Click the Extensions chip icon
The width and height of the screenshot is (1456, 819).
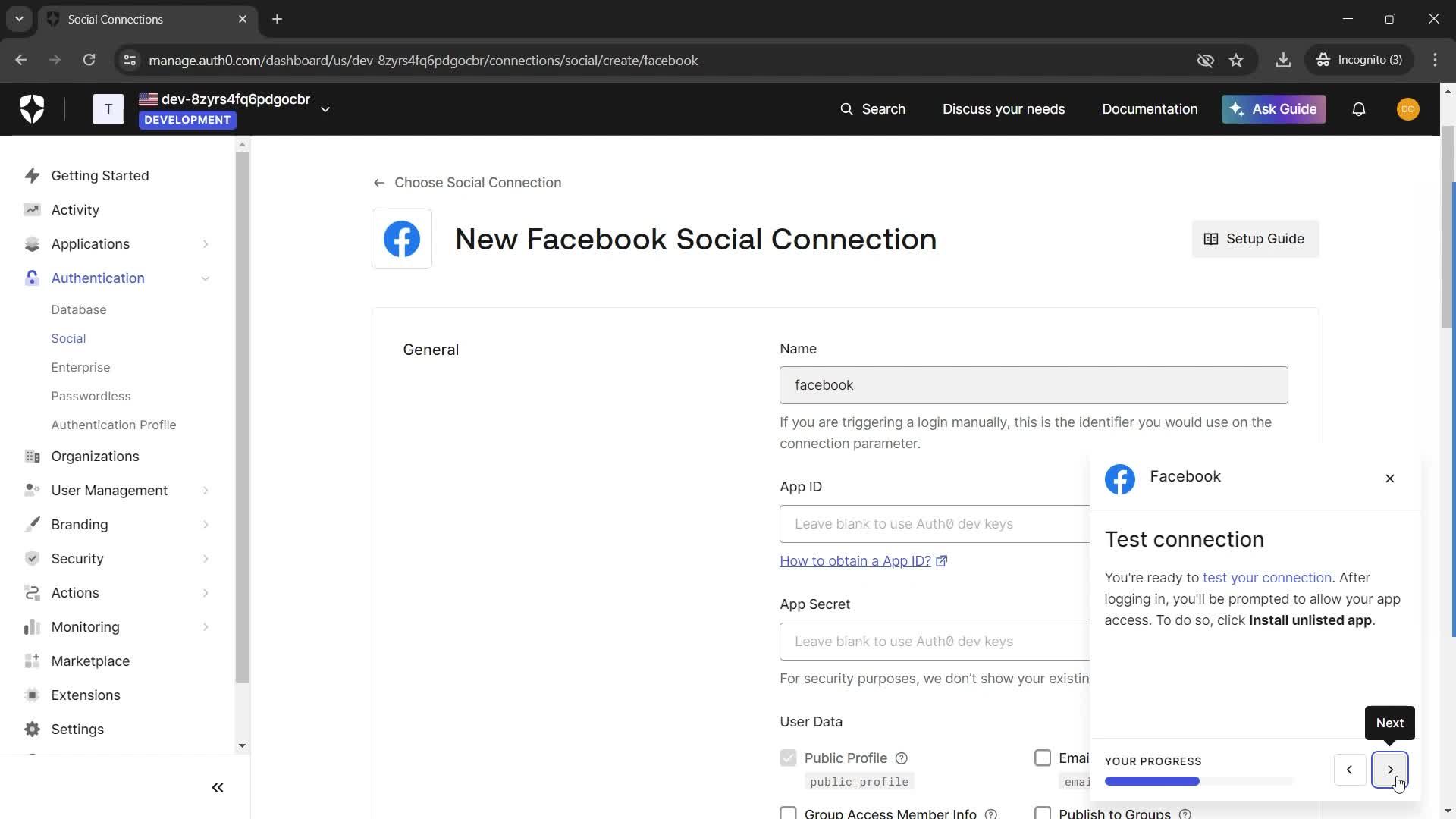(x=32, y=695)
